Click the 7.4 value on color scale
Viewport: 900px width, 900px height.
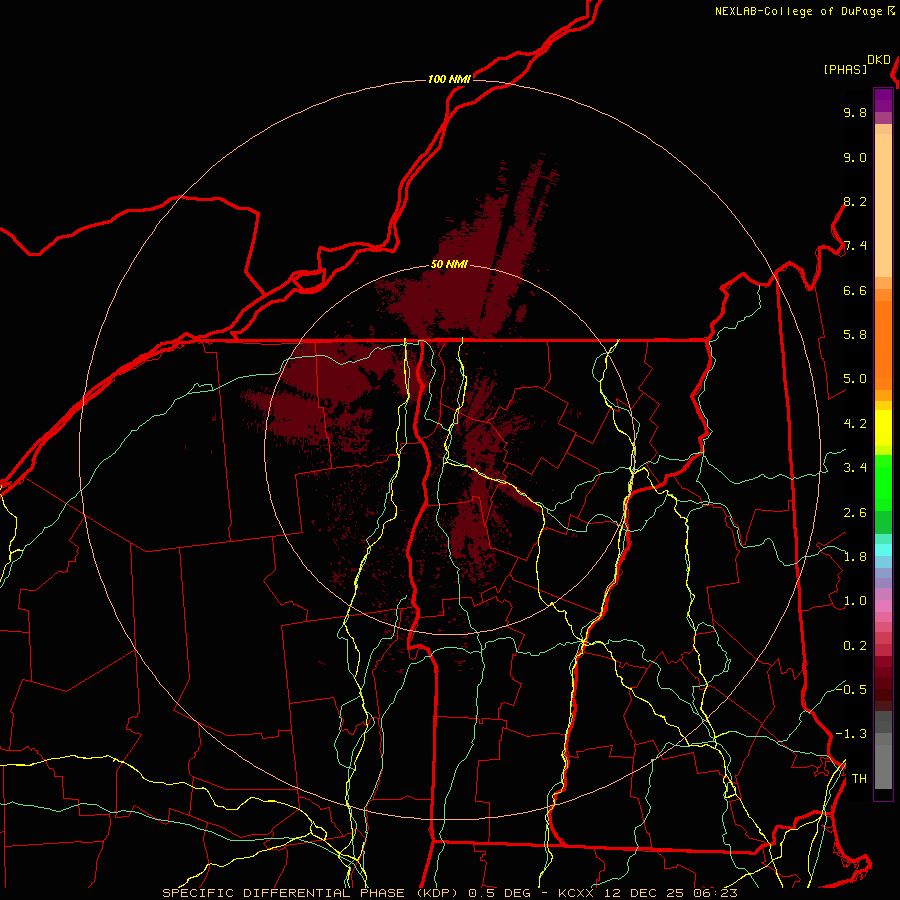click(x=855, y=246)
